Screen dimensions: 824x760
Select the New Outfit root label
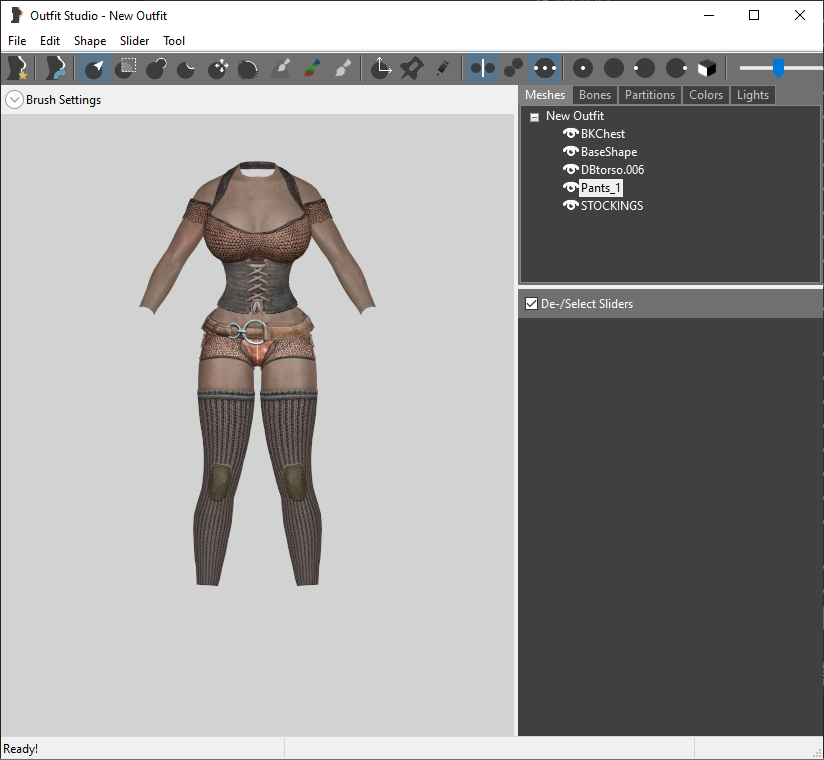coord(575,116)
